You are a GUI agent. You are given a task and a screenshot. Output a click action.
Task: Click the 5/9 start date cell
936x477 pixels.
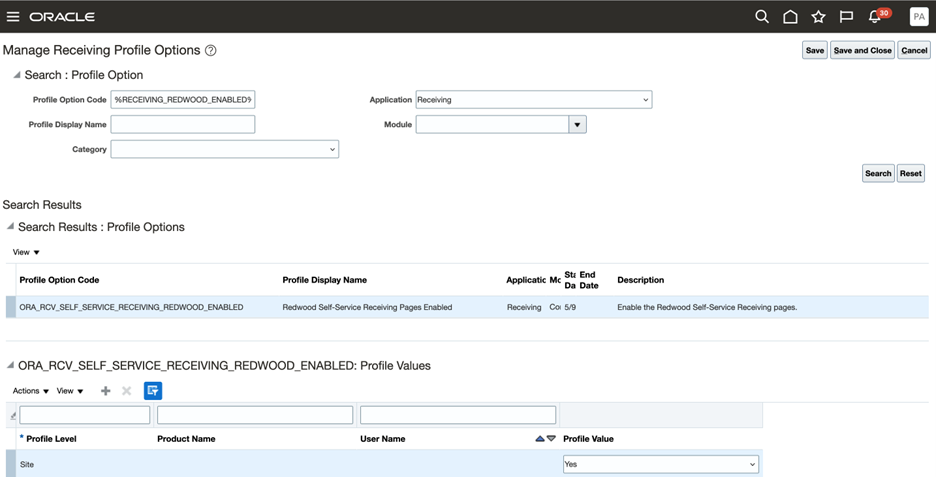570,307
